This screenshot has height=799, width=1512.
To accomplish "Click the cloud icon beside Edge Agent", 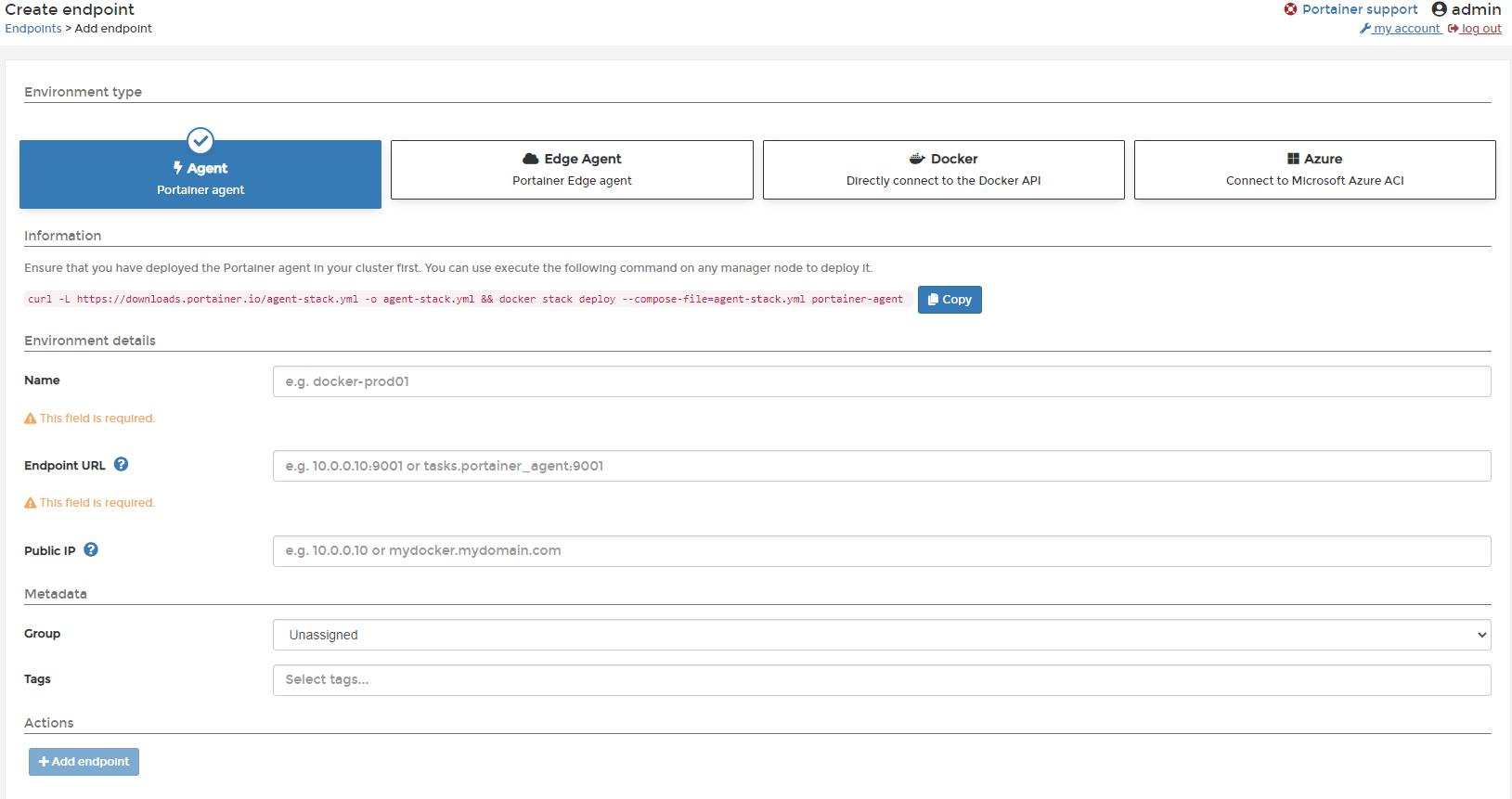I will point(531,159).
